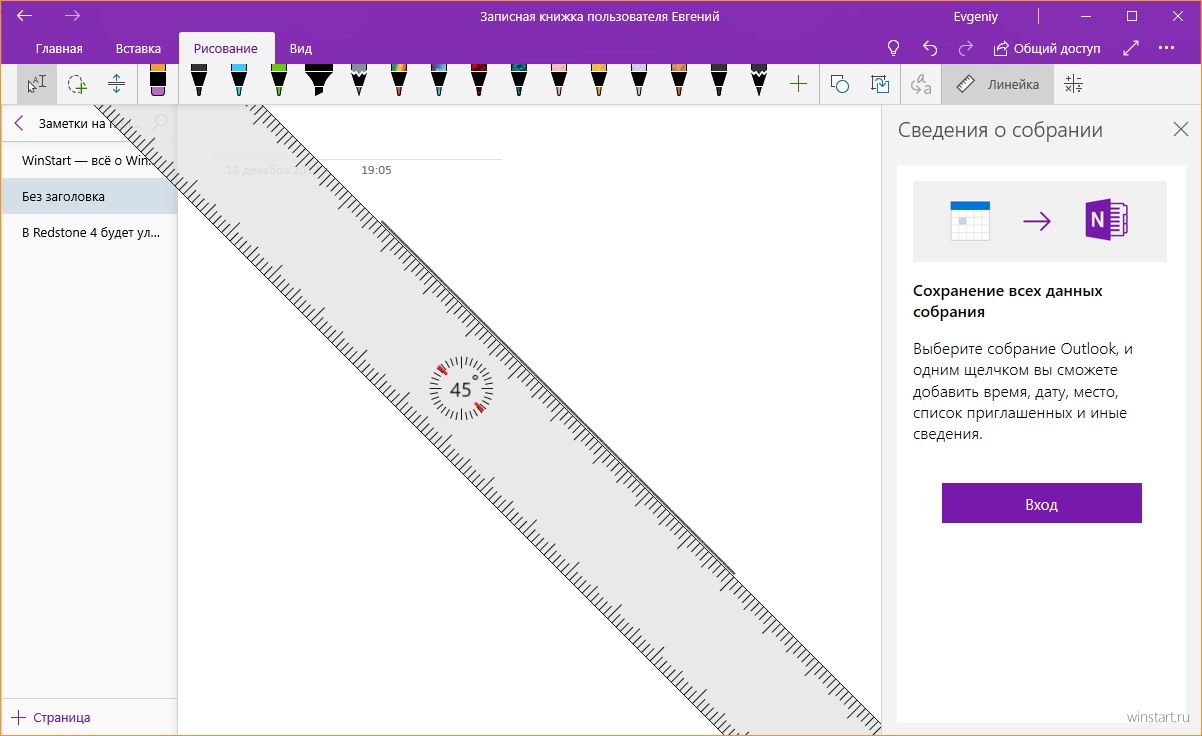Screen dimensions: 1202x736
Task: Open the Shapes tool
Action: [840, 84]
